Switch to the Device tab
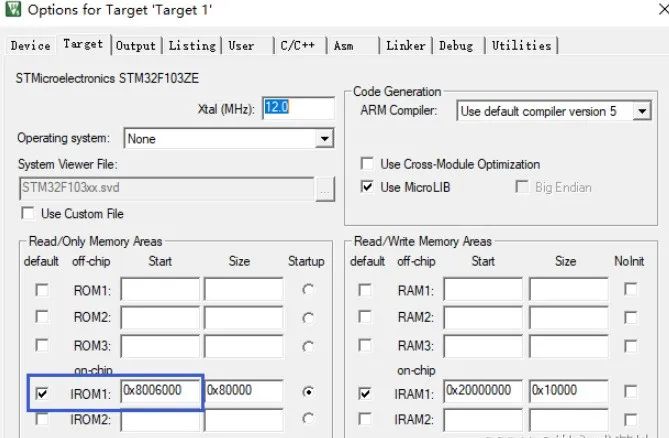This screenshot has height=438, width=669. coord(30,45)
